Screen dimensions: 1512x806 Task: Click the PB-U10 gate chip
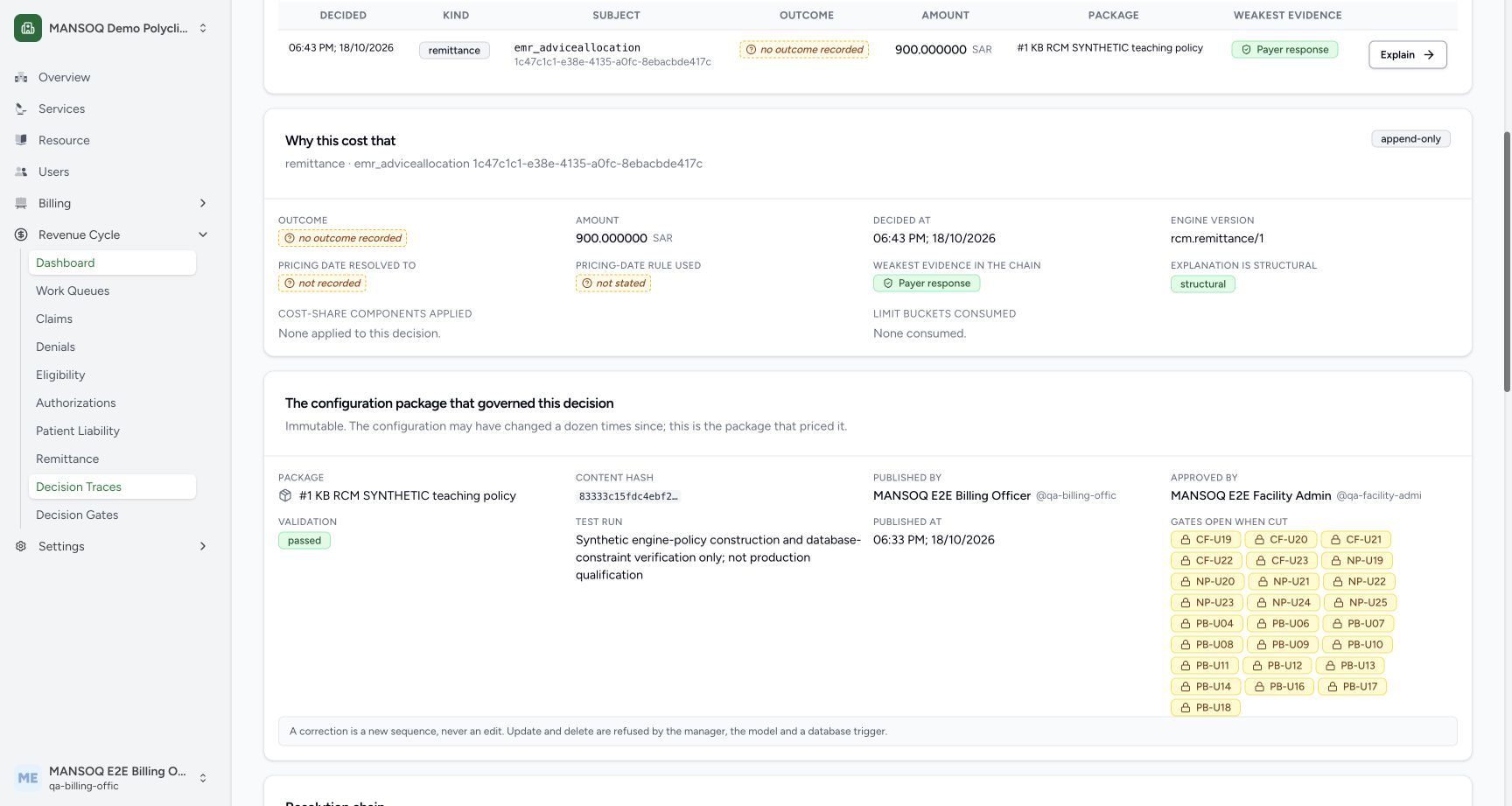click(x=1357, y=645)
